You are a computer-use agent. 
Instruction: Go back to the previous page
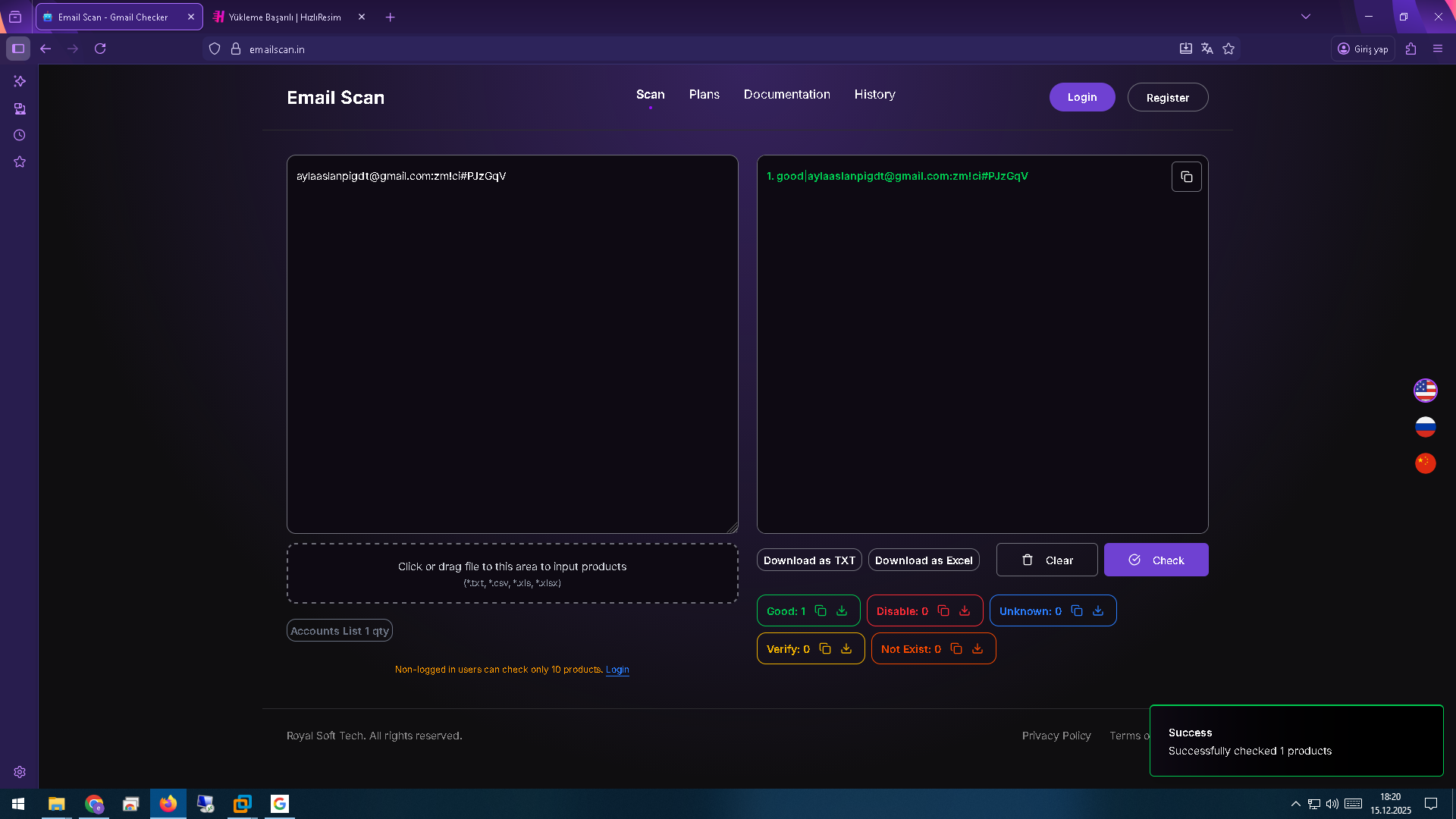[45, 49]
